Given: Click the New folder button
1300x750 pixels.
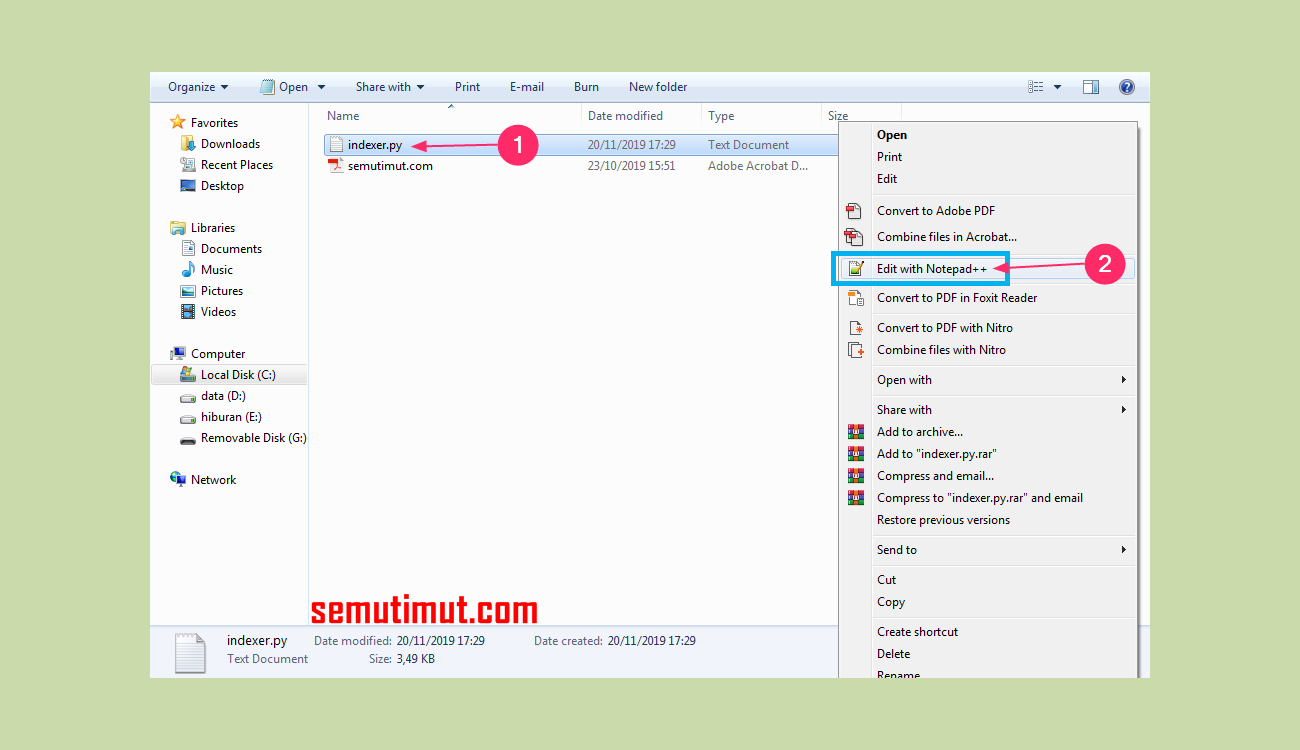Looking at the screenshot, I should (657, 87).
